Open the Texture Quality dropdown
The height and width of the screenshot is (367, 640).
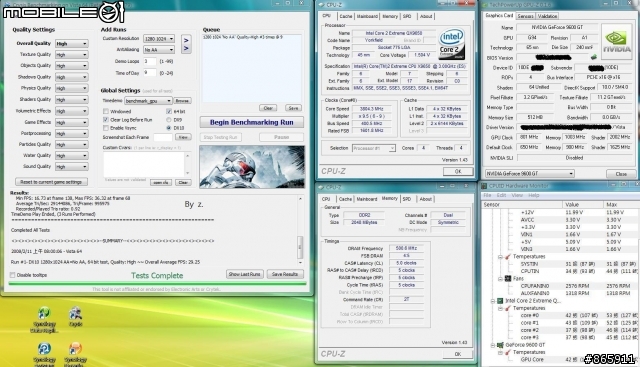pyautogui.click(x=71, y=54)
